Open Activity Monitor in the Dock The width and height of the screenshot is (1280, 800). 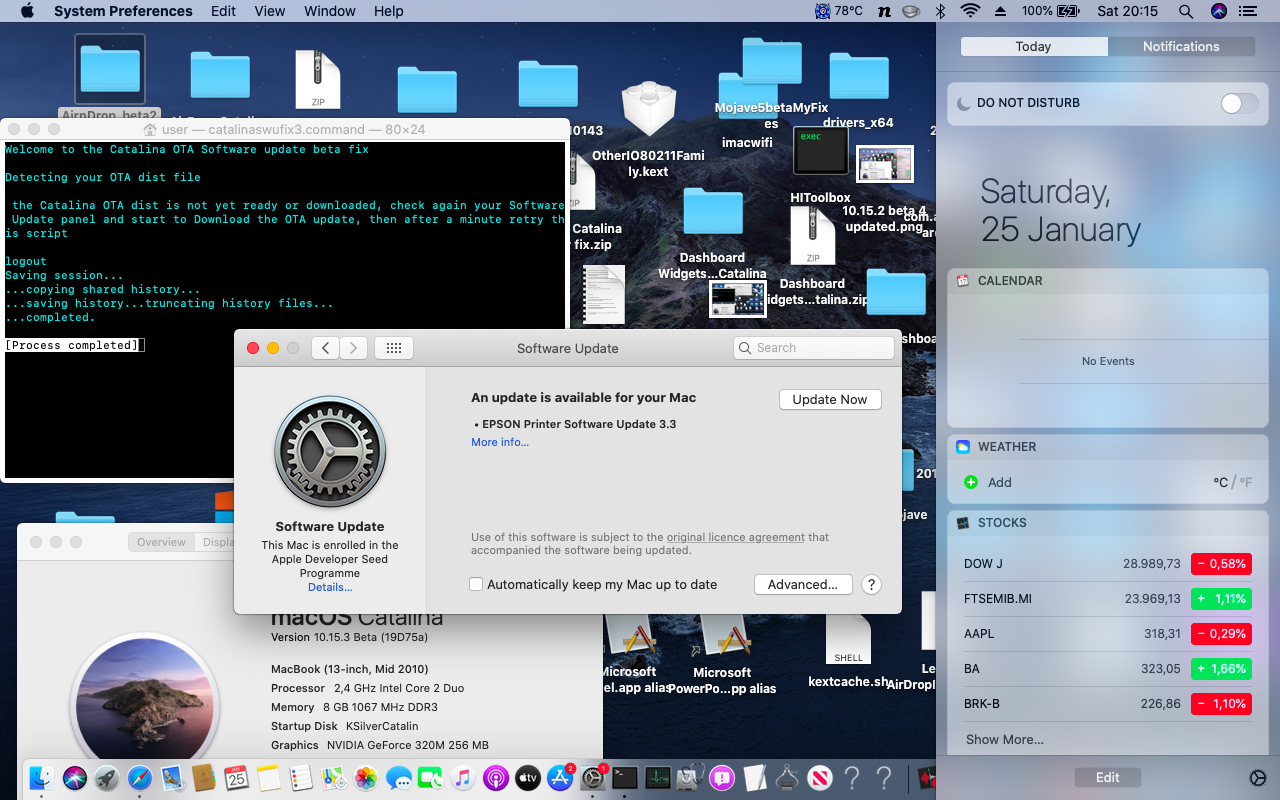(657, 778)
